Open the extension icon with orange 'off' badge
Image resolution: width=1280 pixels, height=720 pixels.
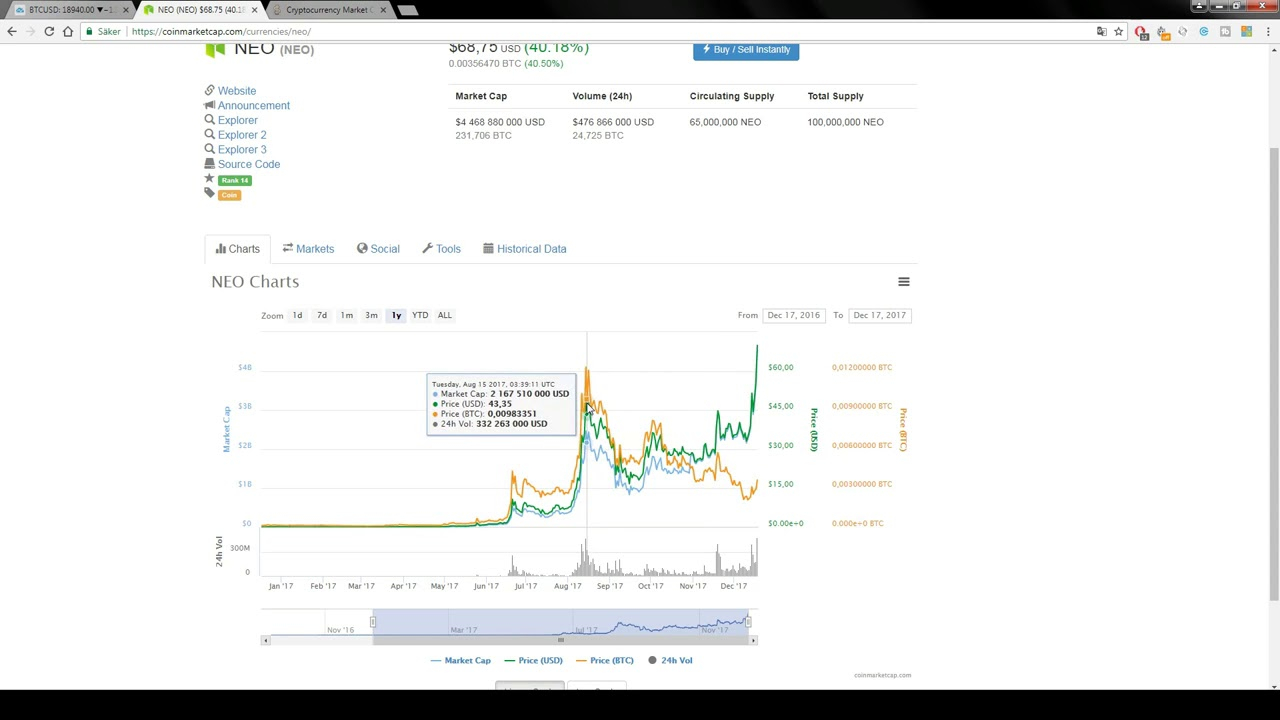[x=1162, y=32]
